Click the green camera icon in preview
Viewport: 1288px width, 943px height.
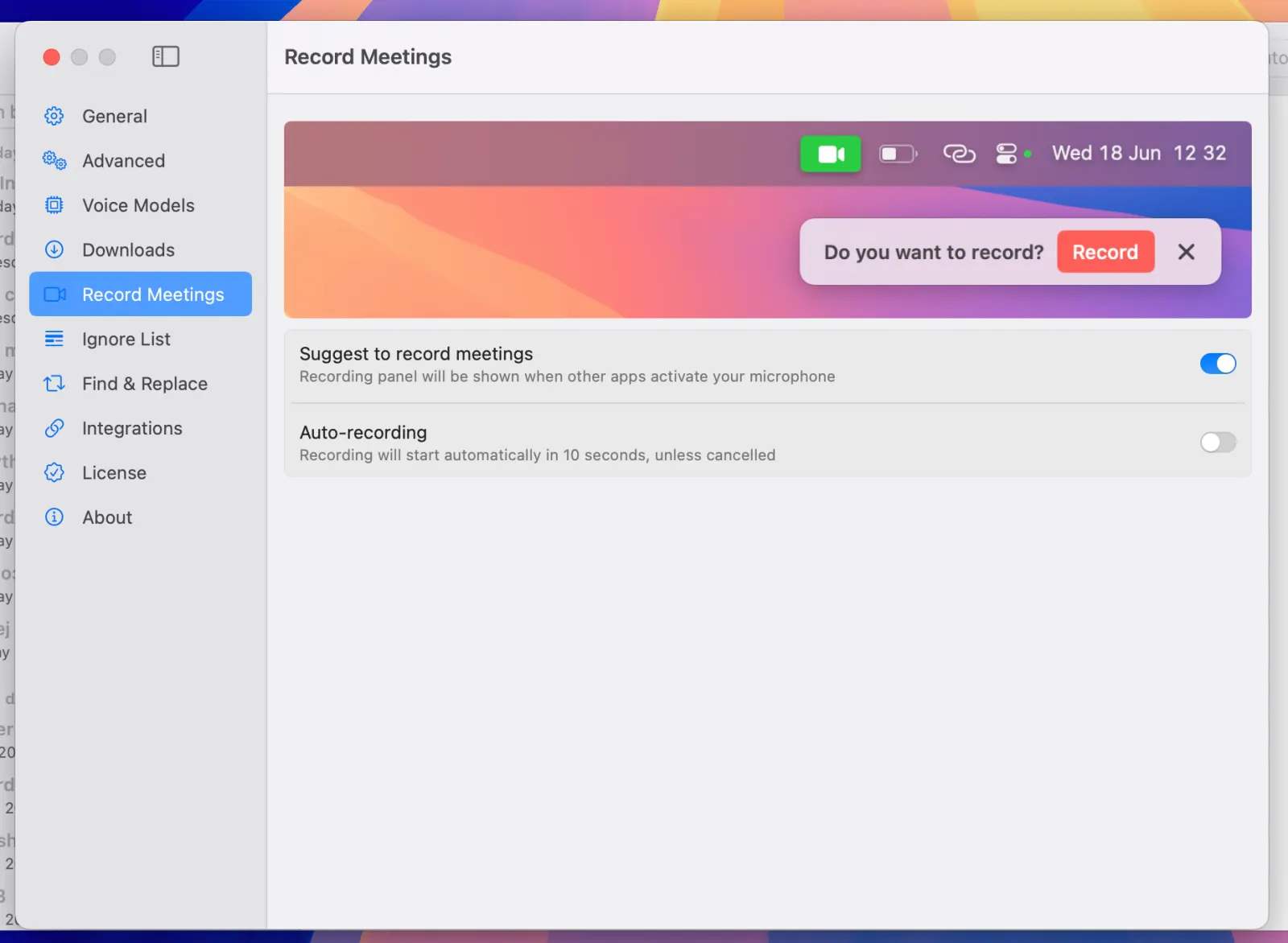[831, 154]
